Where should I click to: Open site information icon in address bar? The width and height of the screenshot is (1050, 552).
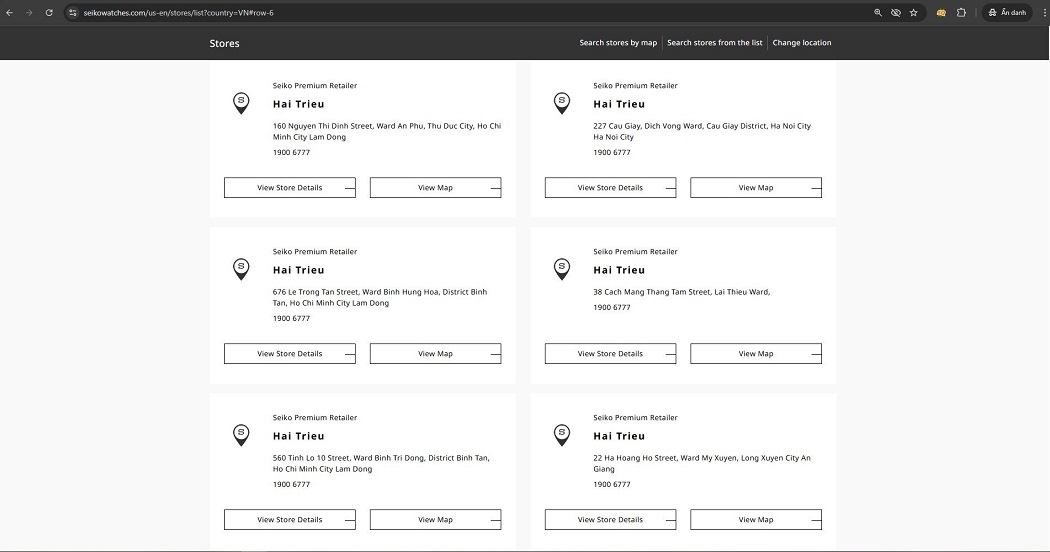(x=73, y=13)
